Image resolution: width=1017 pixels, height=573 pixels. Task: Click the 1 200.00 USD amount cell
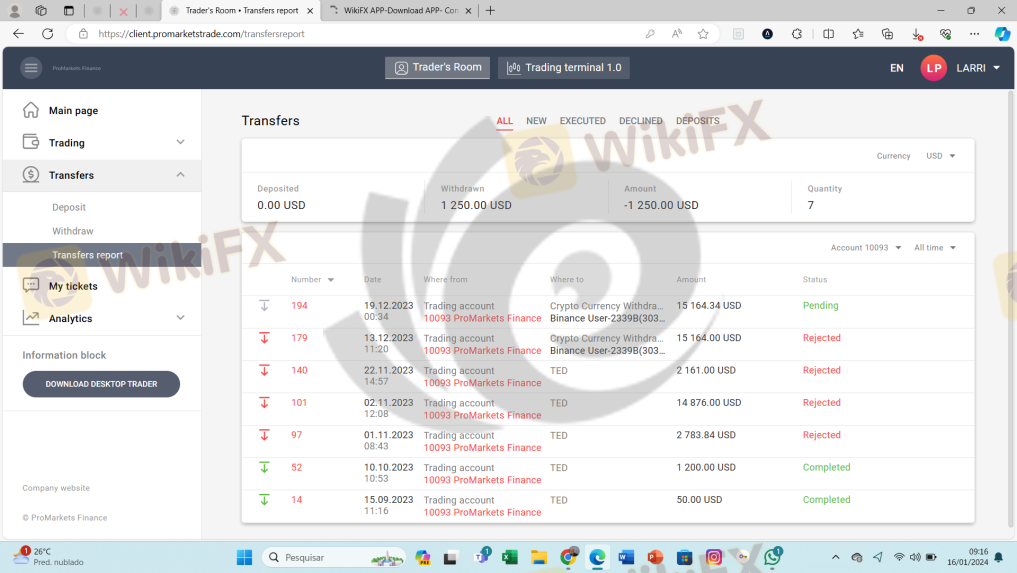pos(706,467)
